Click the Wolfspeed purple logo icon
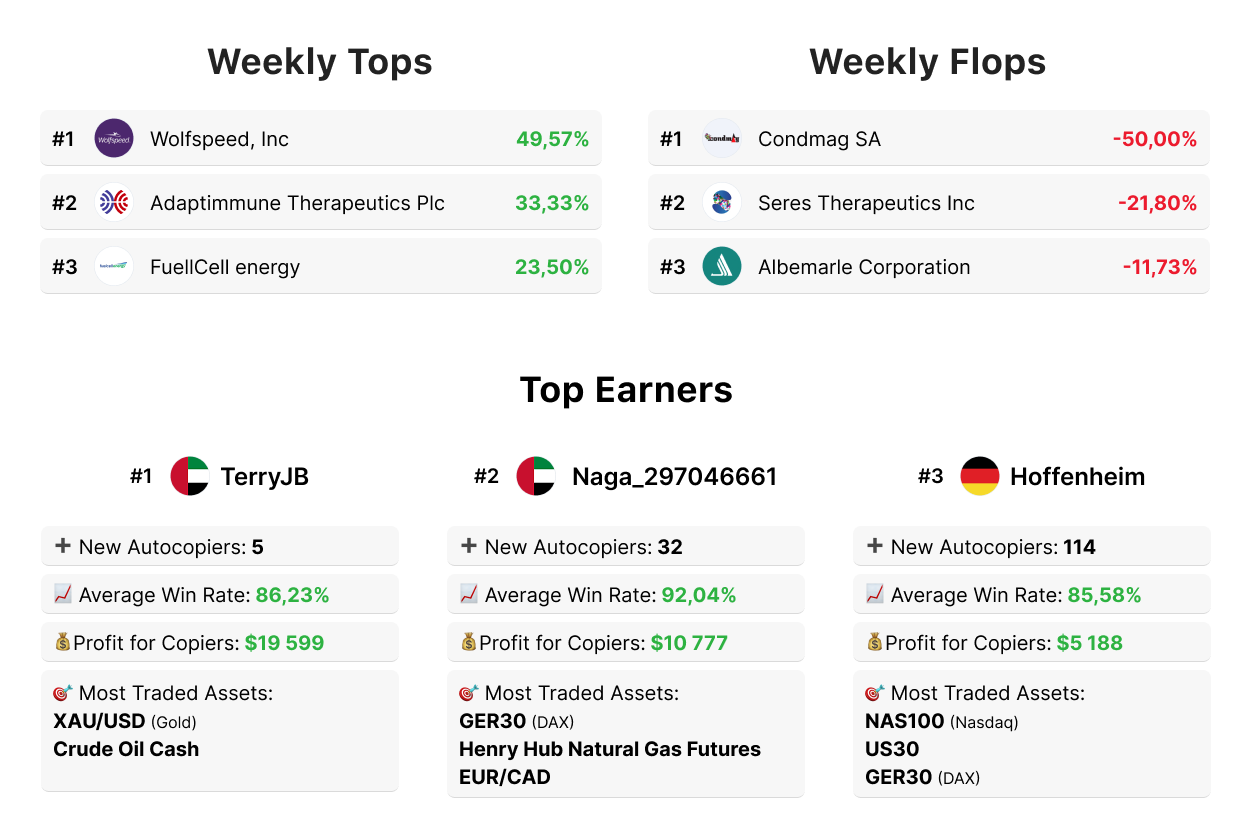 (114, 139)
